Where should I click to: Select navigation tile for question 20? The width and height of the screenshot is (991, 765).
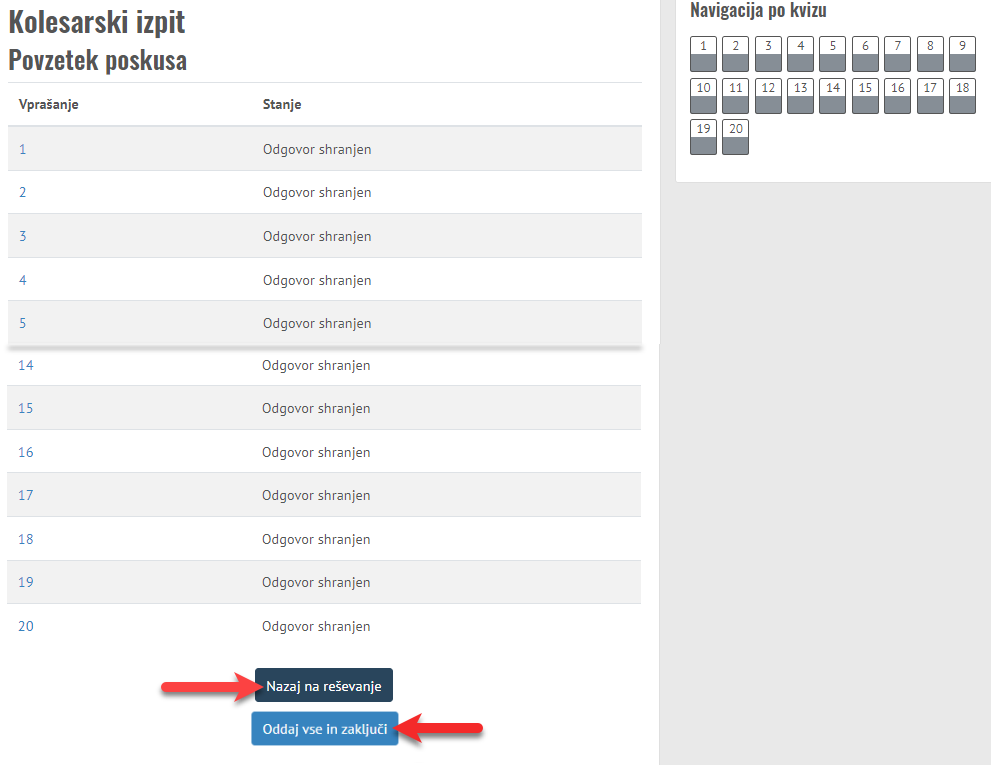[735, 137]
